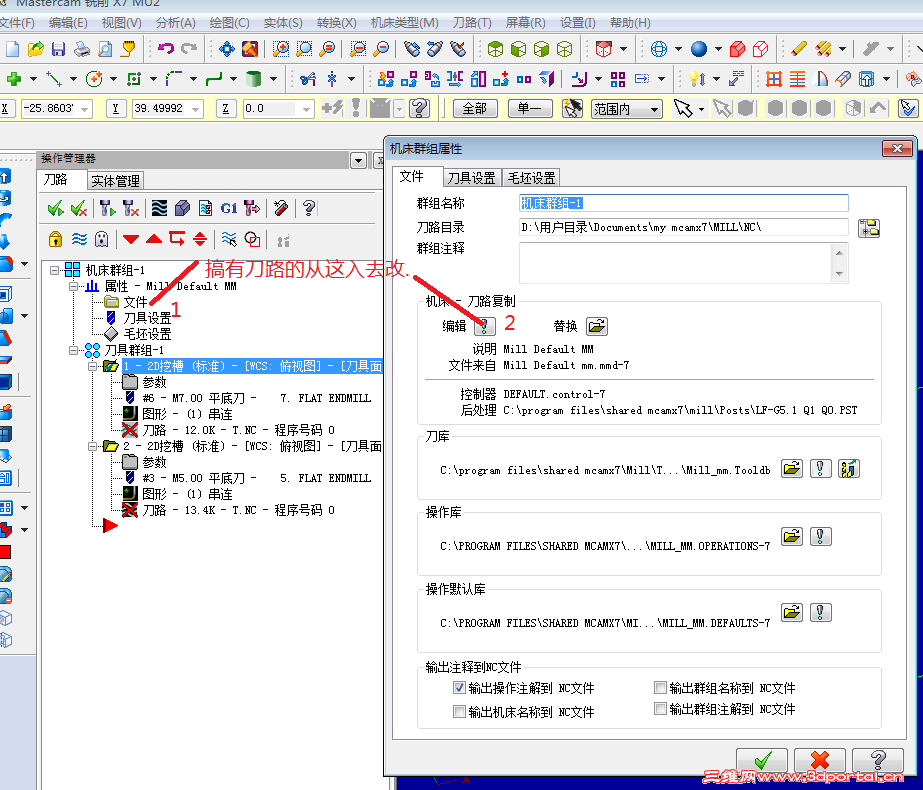Toggle 输出群组注解到 NC文件 checkbox

point(660,709)
